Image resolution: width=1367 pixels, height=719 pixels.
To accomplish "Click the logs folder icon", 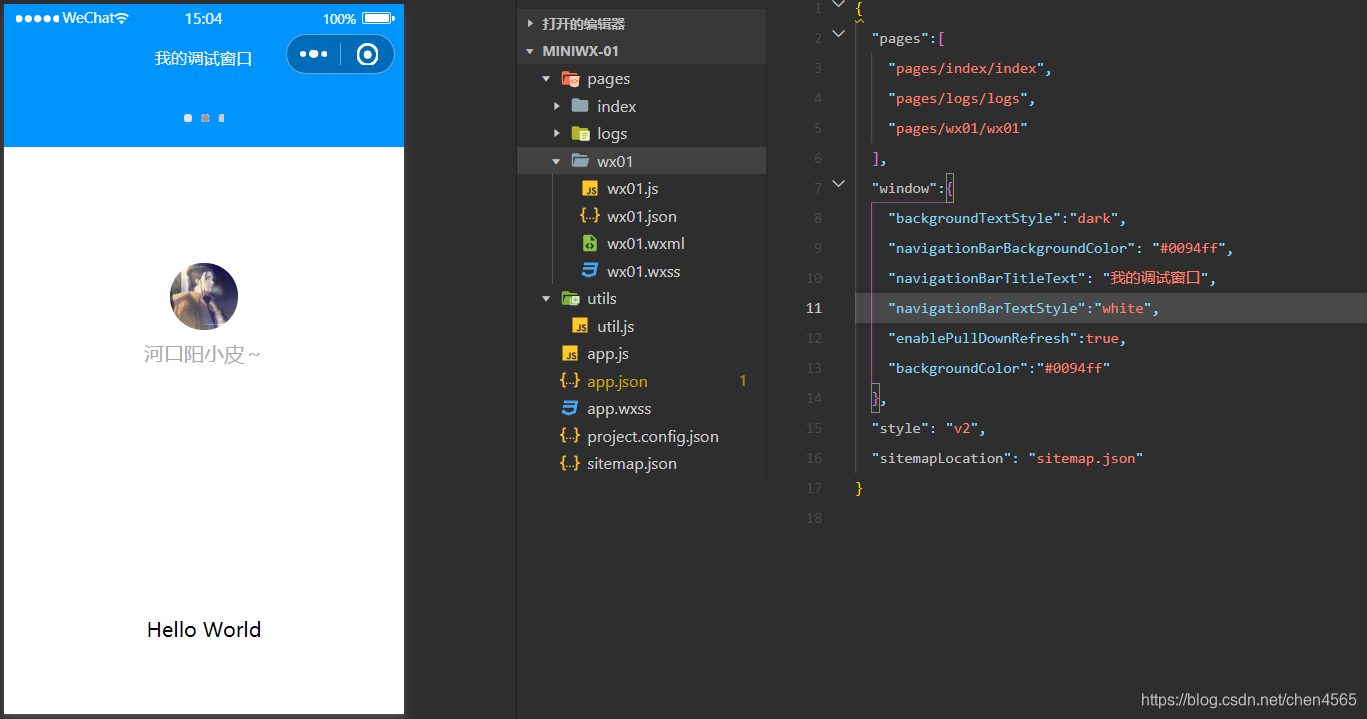I will pos(580,134).
